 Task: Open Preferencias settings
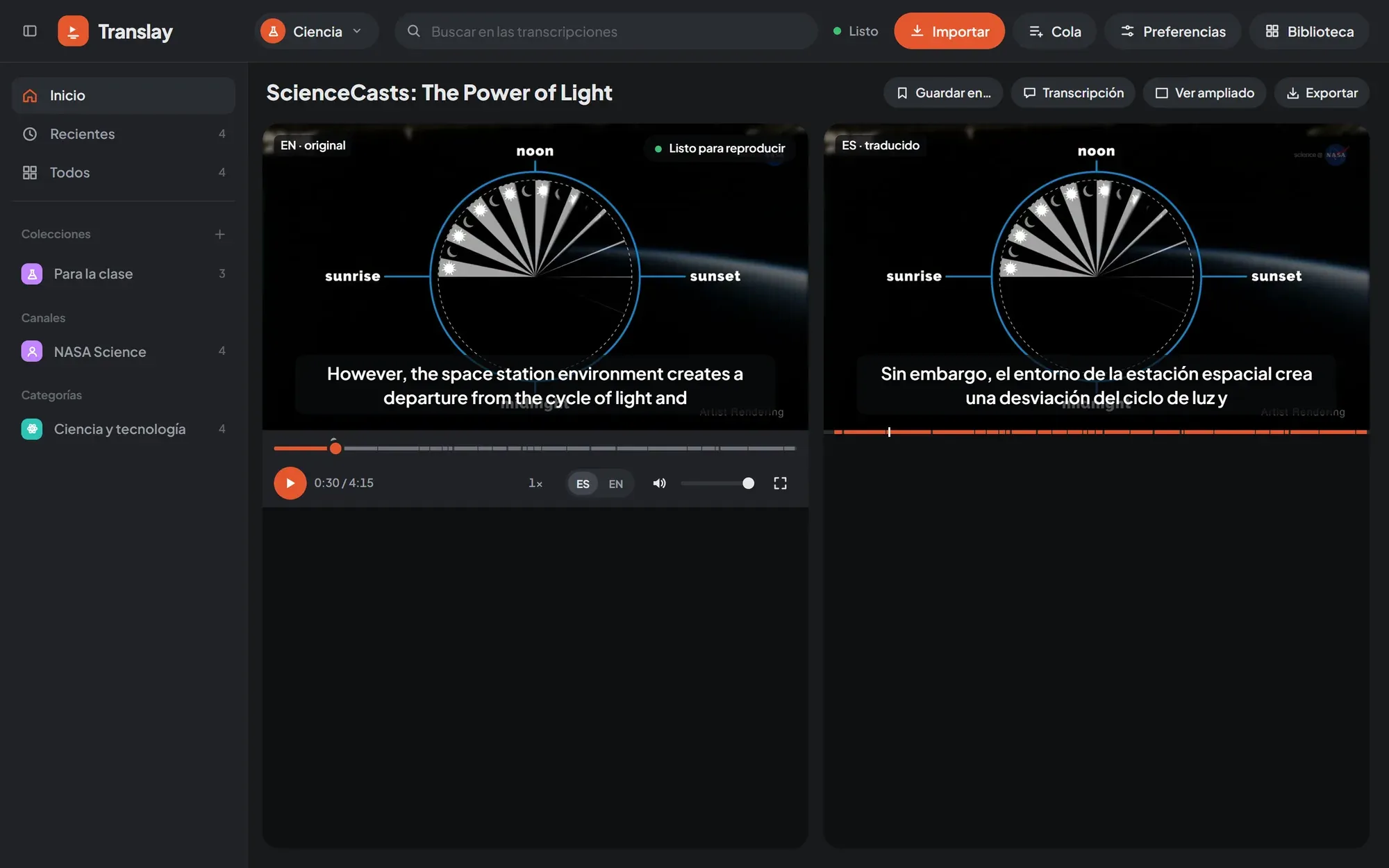point(1172,31)
